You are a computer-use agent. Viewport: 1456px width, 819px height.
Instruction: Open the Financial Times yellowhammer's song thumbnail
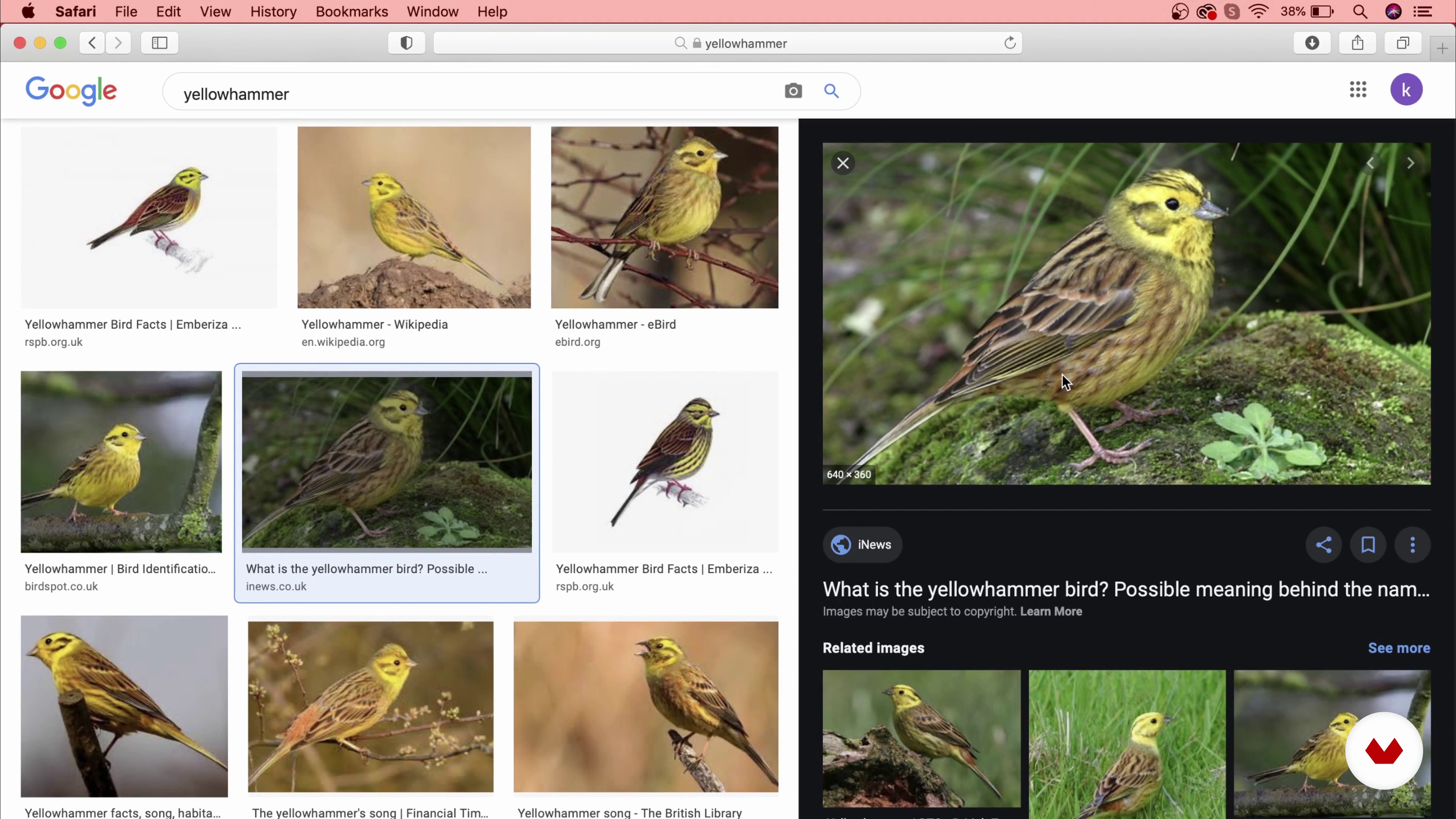pos(370,706)
